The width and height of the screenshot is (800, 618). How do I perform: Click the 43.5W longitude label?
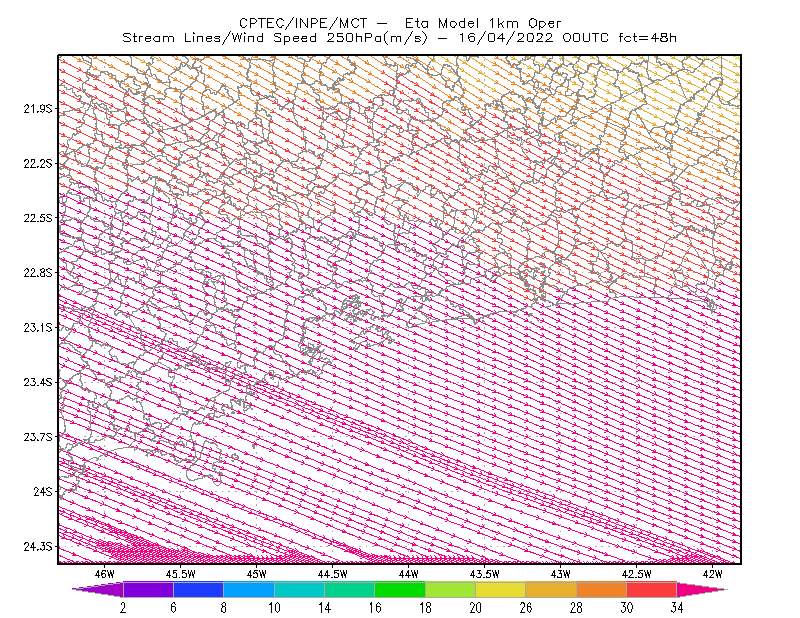484,574
